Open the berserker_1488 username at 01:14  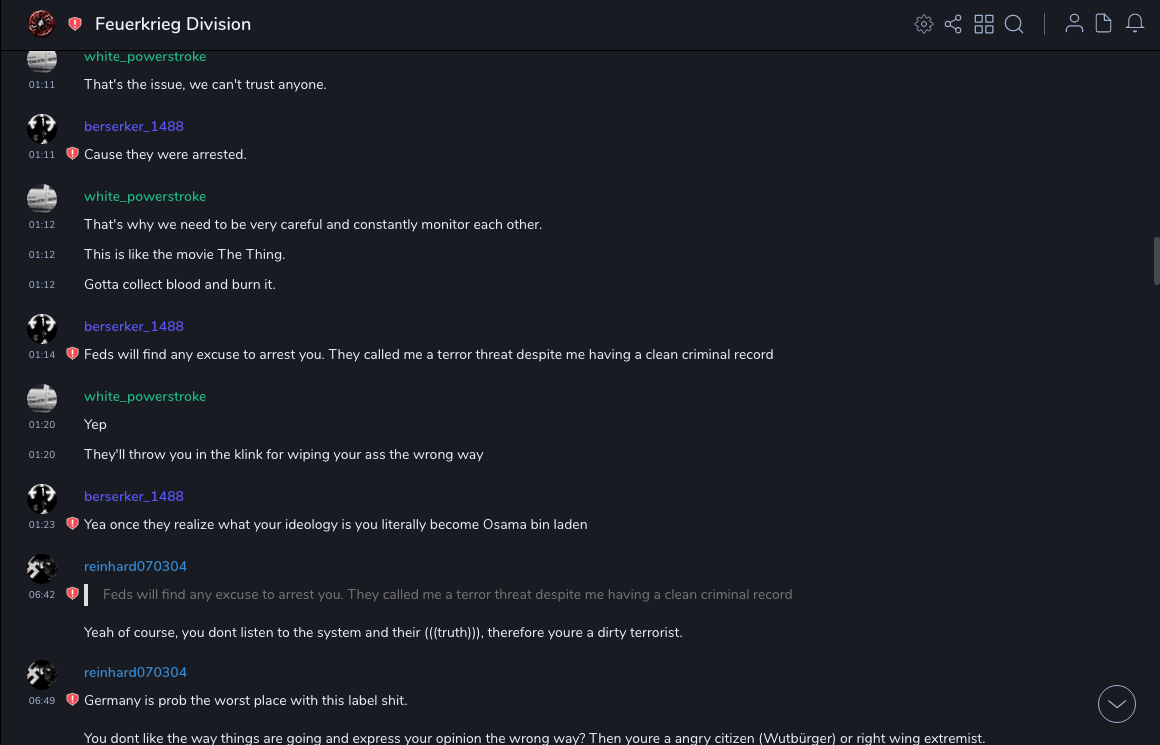pos(134,326)
